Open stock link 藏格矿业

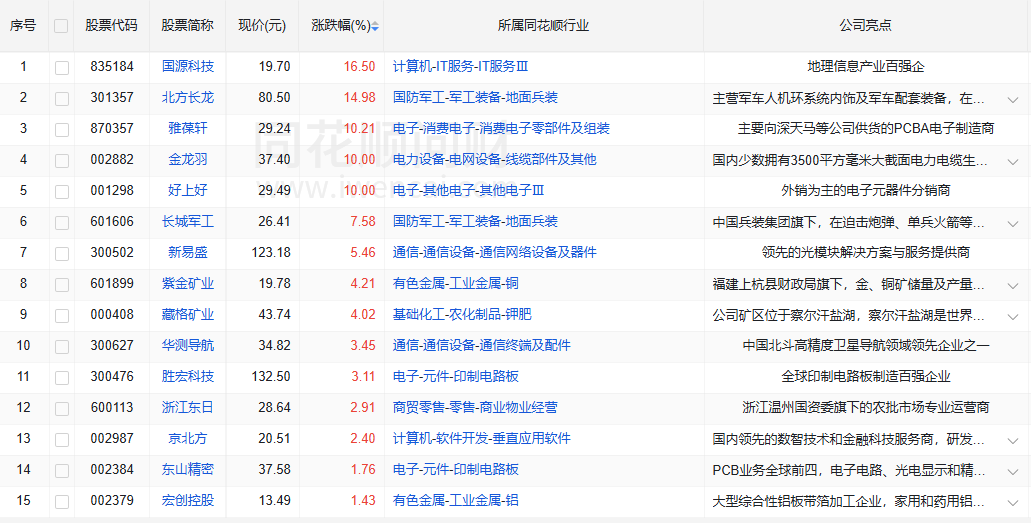pos(188,314)
